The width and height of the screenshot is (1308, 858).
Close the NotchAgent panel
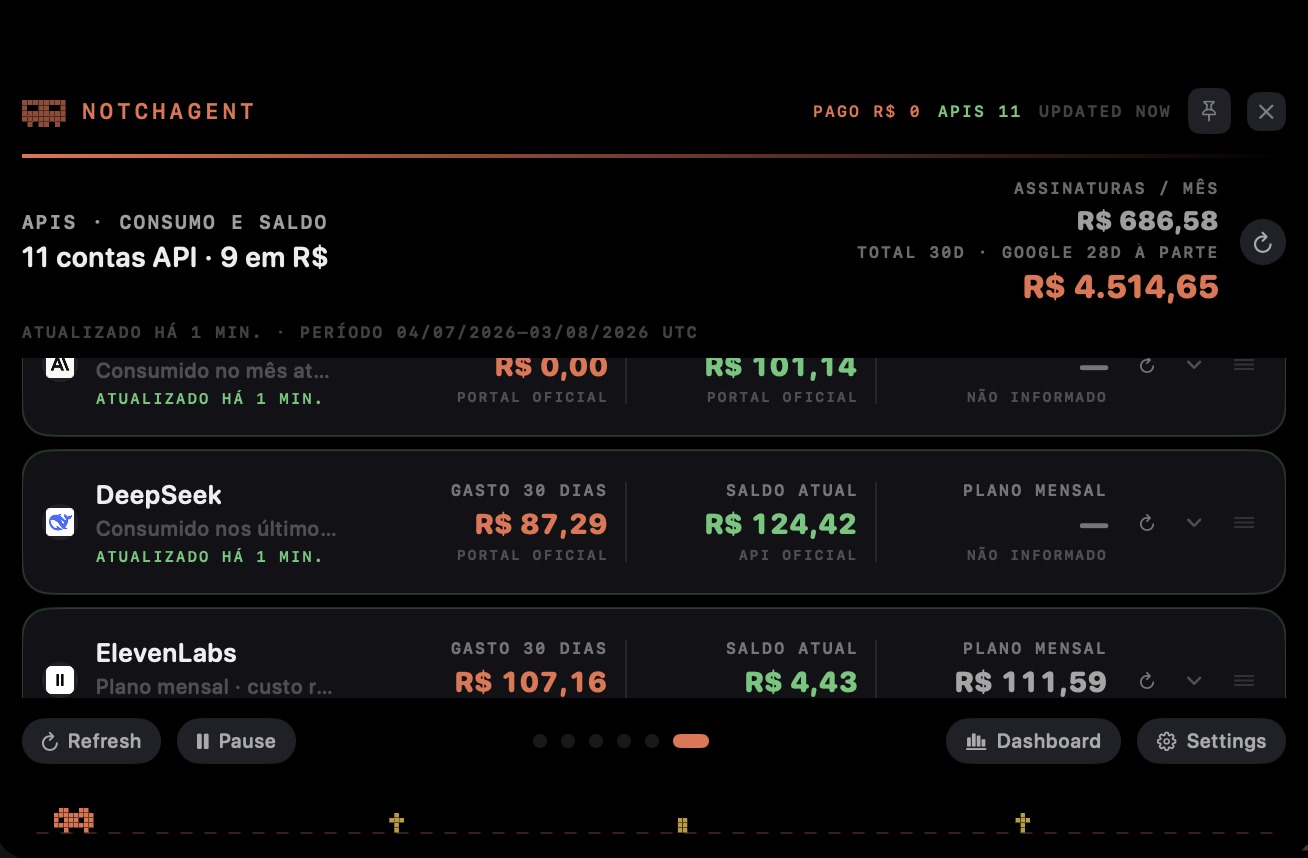1266,111
